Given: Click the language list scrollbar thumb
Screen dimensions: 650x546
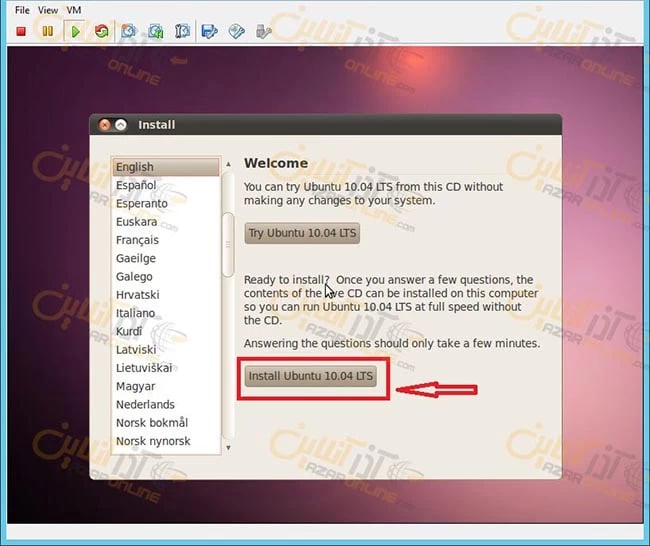Looking at the screenshot, I should pyautogui.click(x=228, y=245).
